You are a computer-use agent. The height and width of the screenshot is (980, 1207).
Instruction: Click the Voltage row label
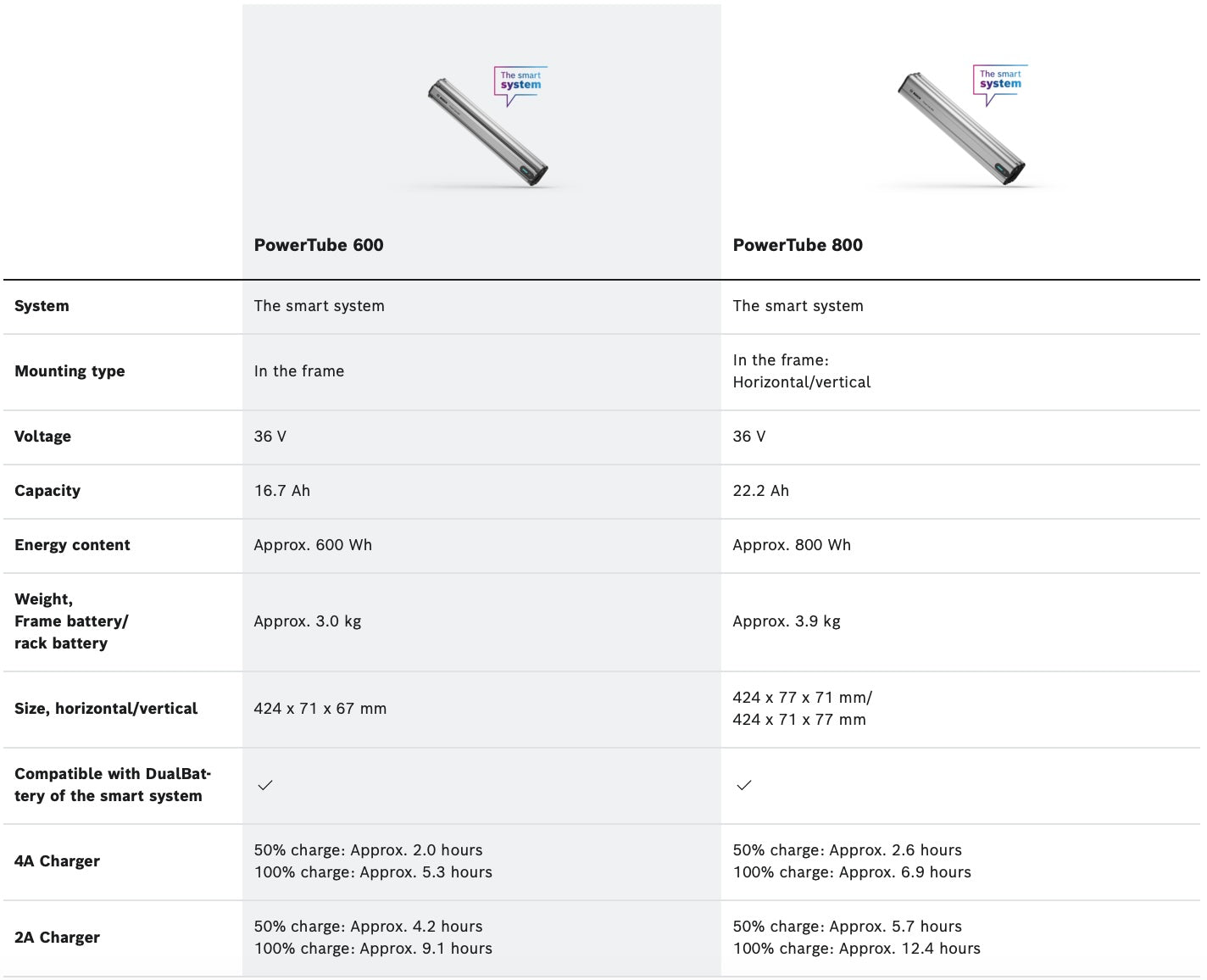point(42,437)
